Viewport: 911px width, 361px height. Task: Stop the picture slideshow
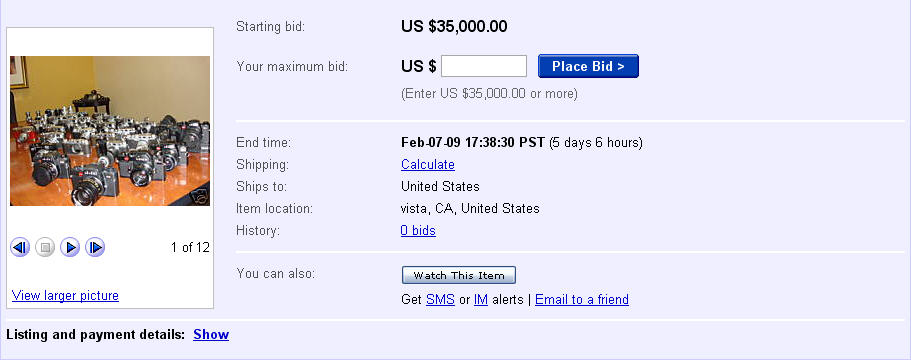(45, 248)
